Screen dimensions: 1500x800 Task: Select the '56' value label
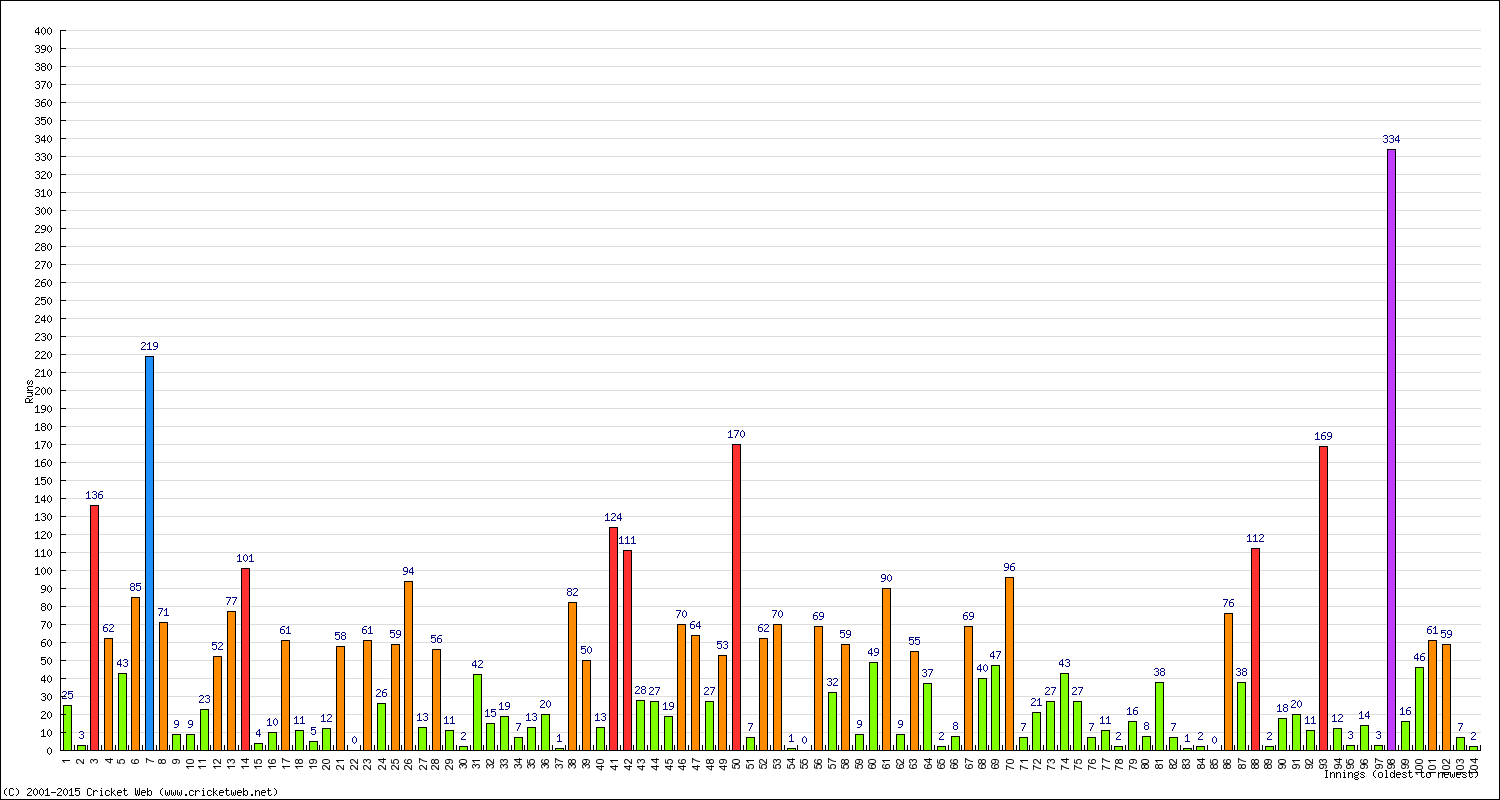point(436,639)
